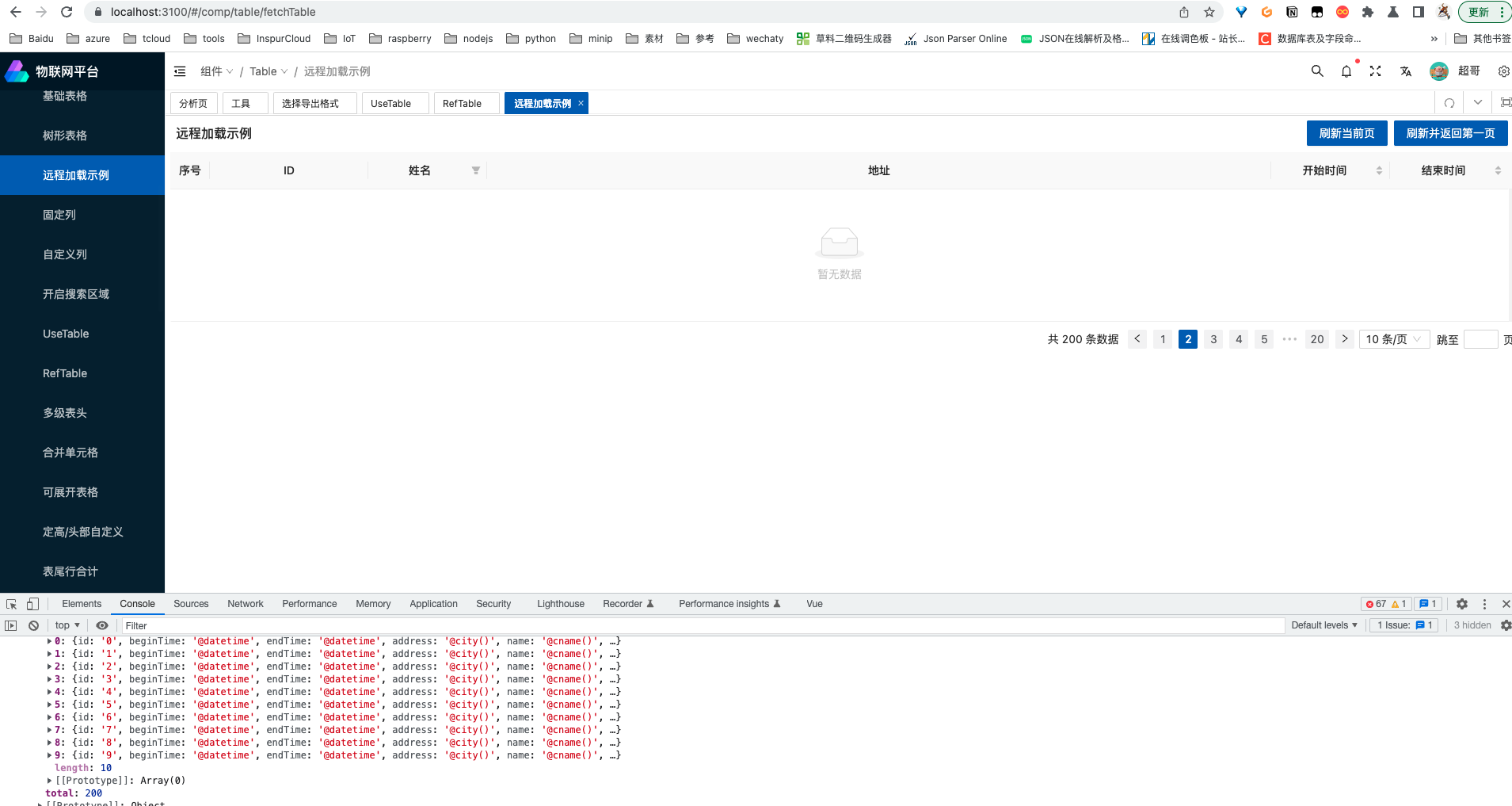Open the browser extensions puzzle icon
The width and height of the screenshot is (1512, 806).
(x=1368, y=12)
